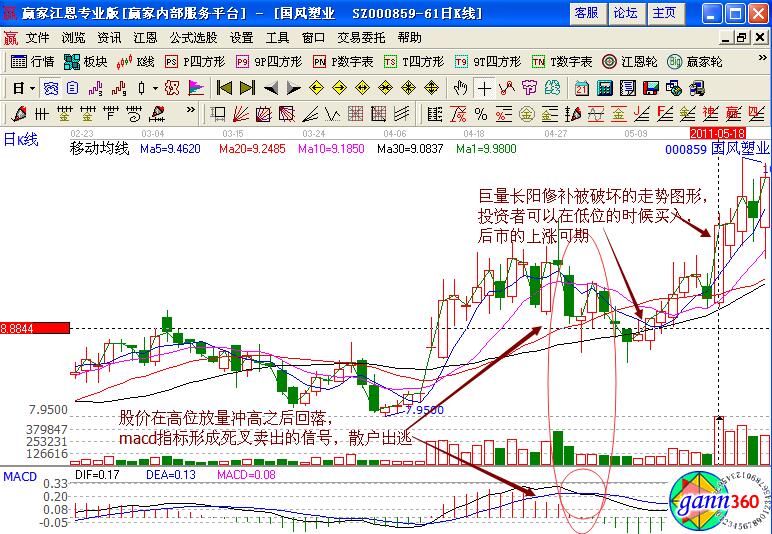Open the 帮助 menu
The image size is (772, 534).
410,37
